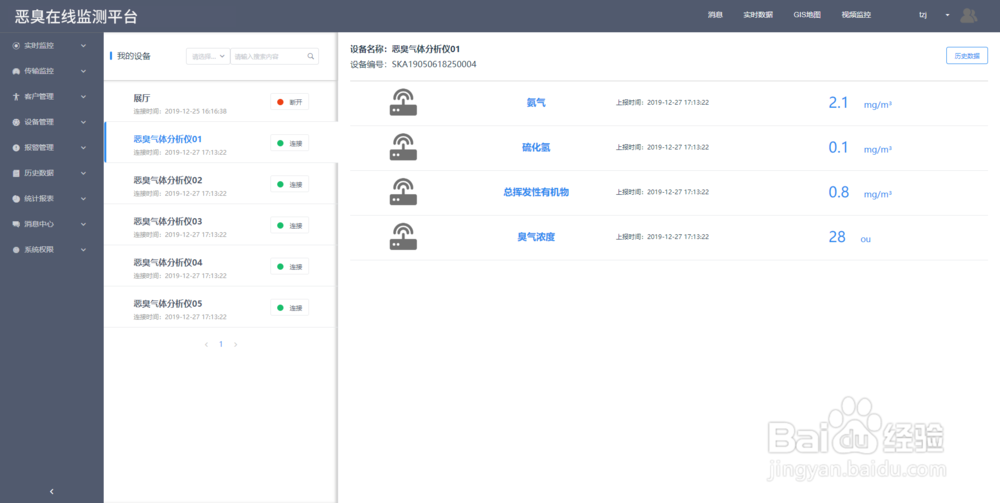Click 连接 status button for 恶臭气体分析仪03
This screenshot has width=1000, height=503.
(290, 225)
